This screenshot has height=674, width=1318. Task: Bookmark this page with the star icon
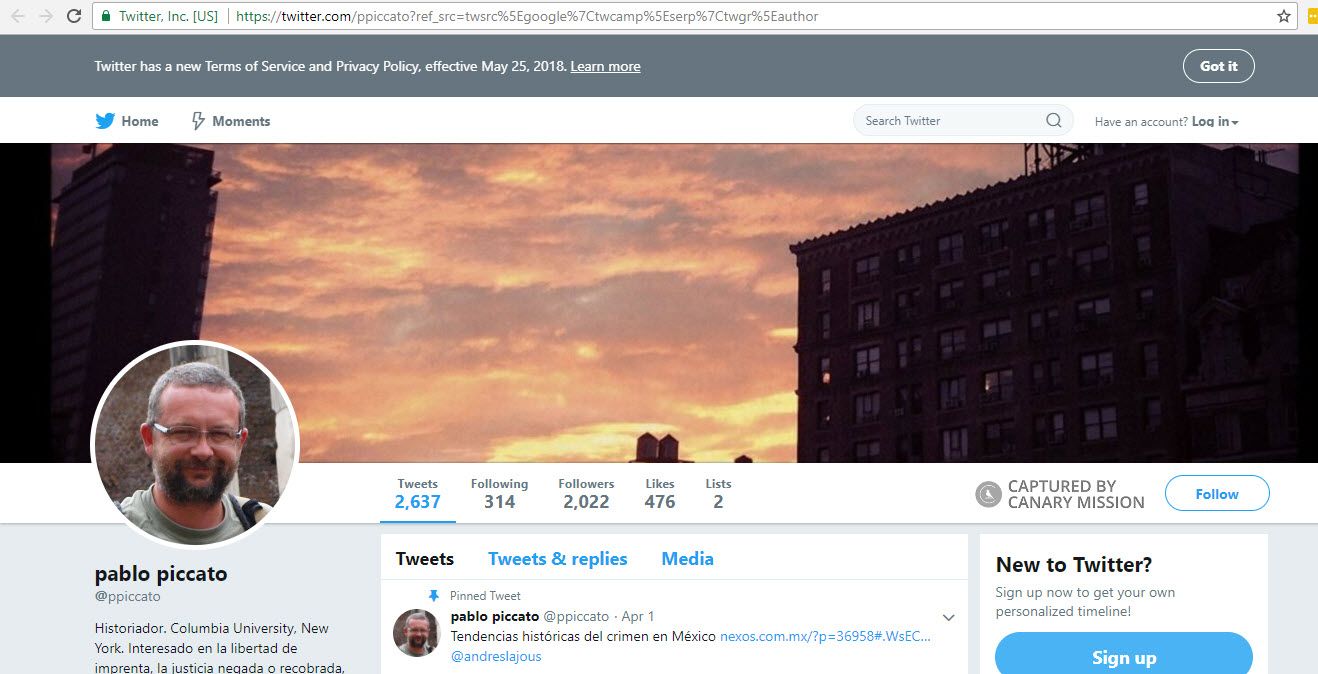1284,16
